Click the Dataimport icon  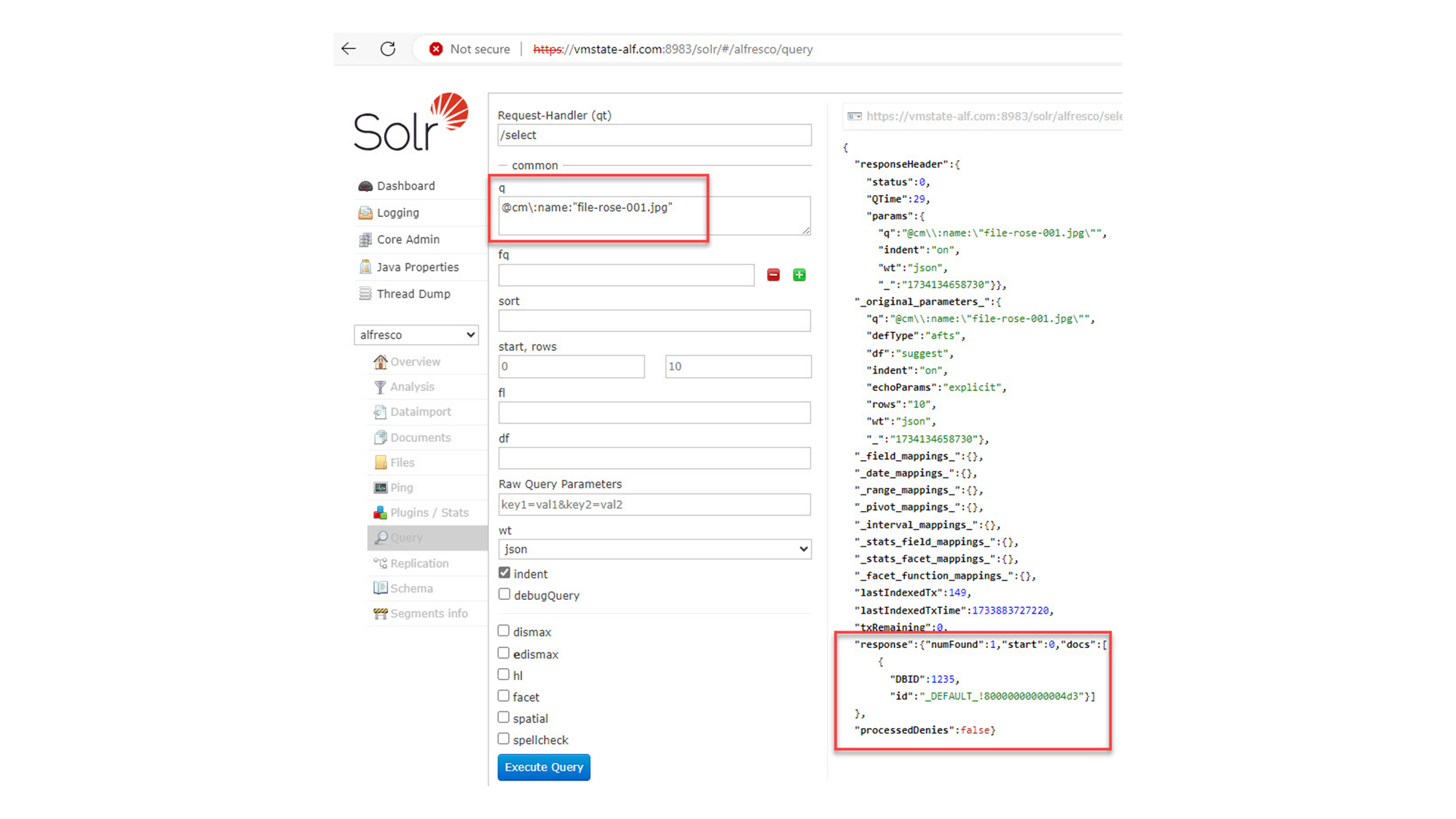(x=380, y=412)
